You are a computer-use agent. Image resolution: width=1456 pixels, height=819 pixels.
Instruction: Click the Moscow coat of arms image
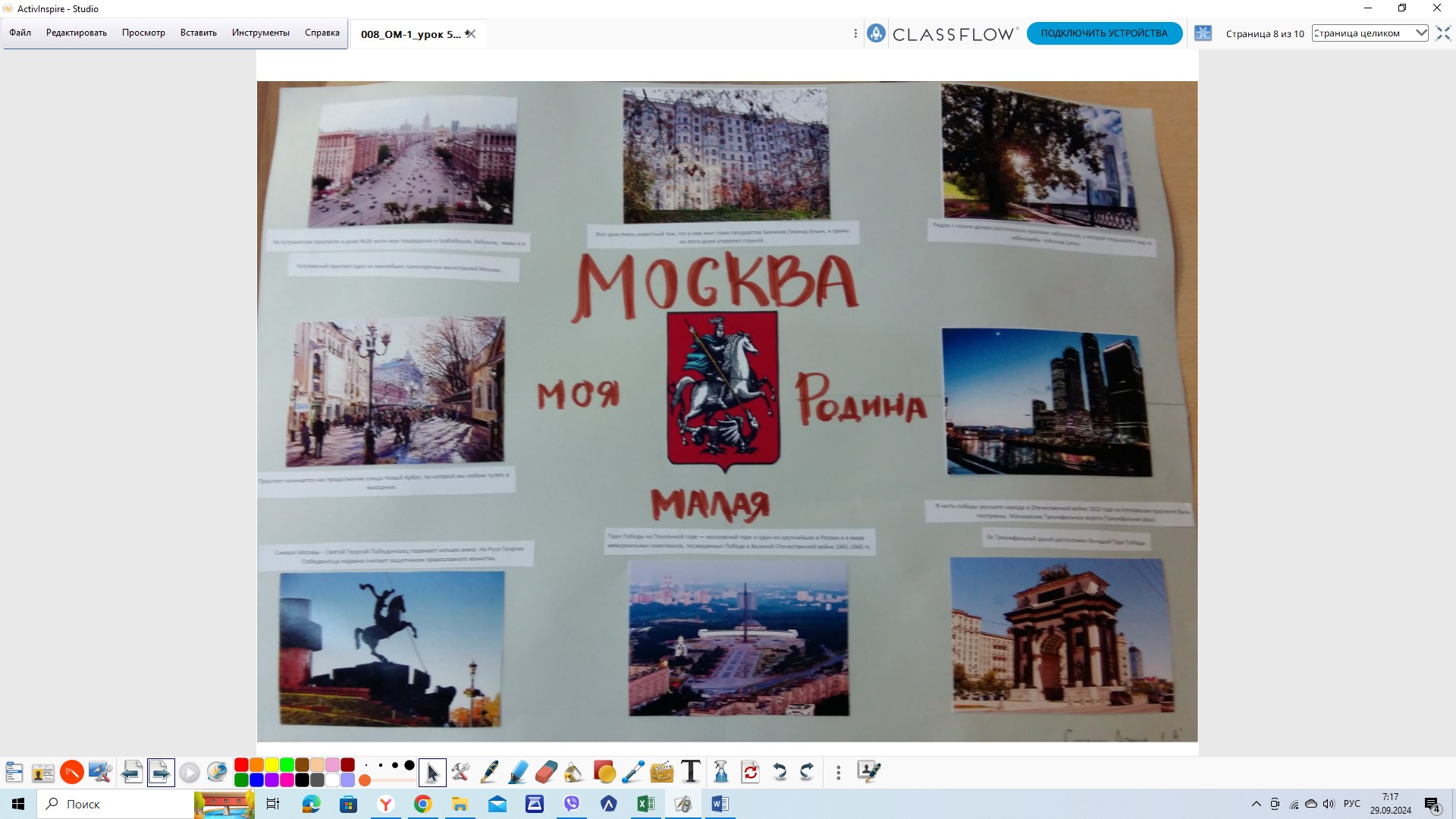click(x=723, y=391)
